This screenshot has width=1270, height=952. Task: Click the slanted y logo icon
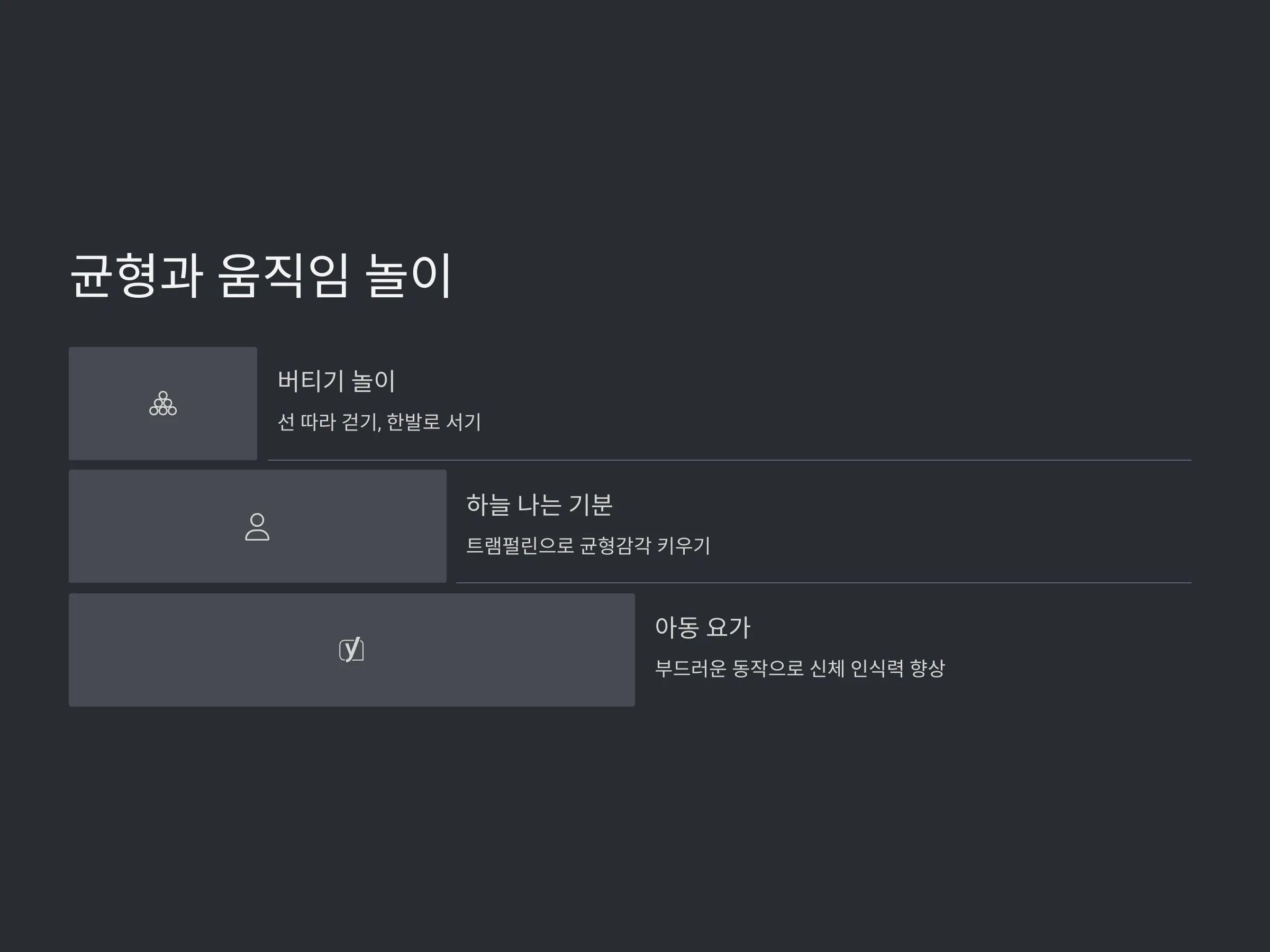(351, 649)
